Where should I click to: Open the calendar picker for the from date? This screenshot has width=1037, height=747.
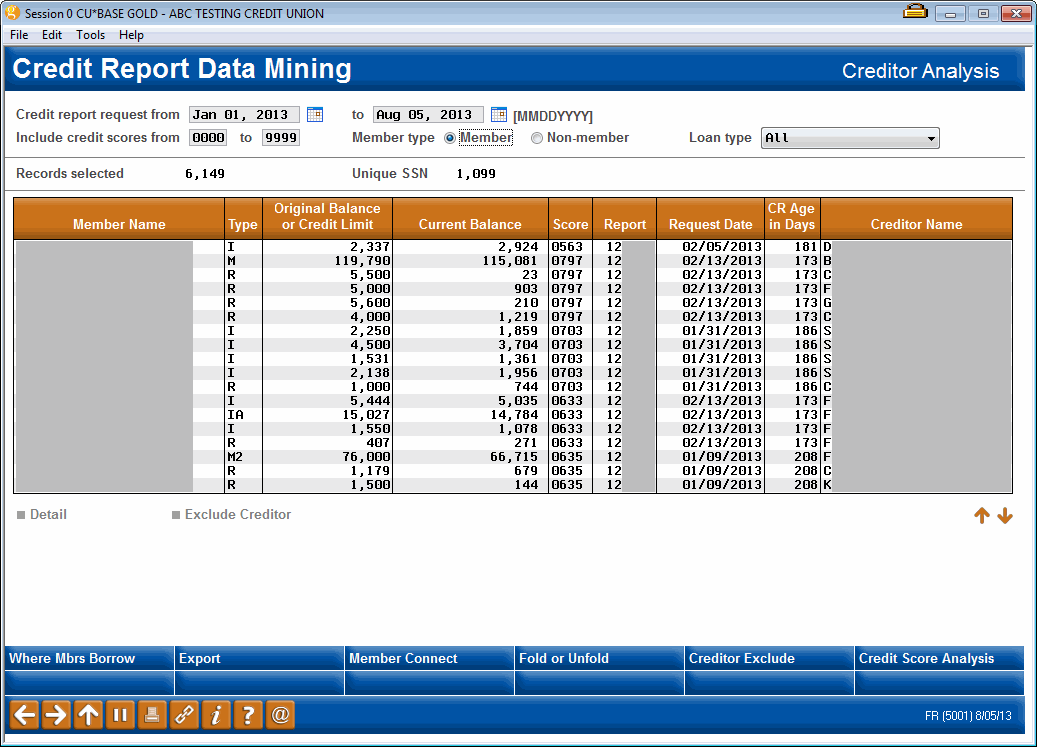(315, 114)
